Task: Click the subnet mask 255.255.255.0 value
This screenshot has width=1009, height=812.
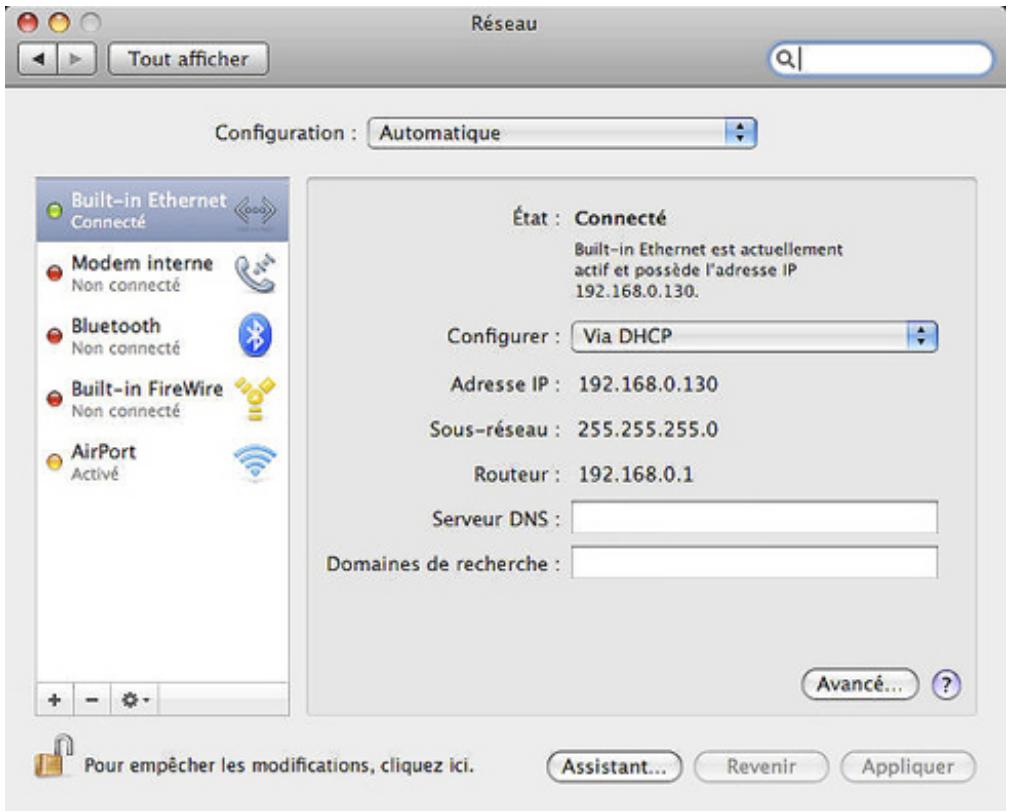Action: (x=647, y=429)
